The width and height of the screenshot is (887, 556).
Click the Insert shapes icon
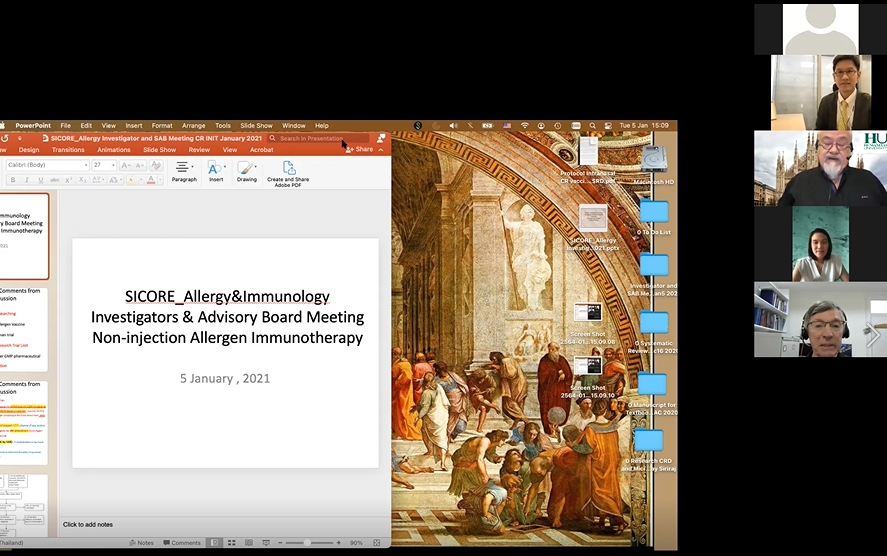pyautogui.click(x=216, y=168)
